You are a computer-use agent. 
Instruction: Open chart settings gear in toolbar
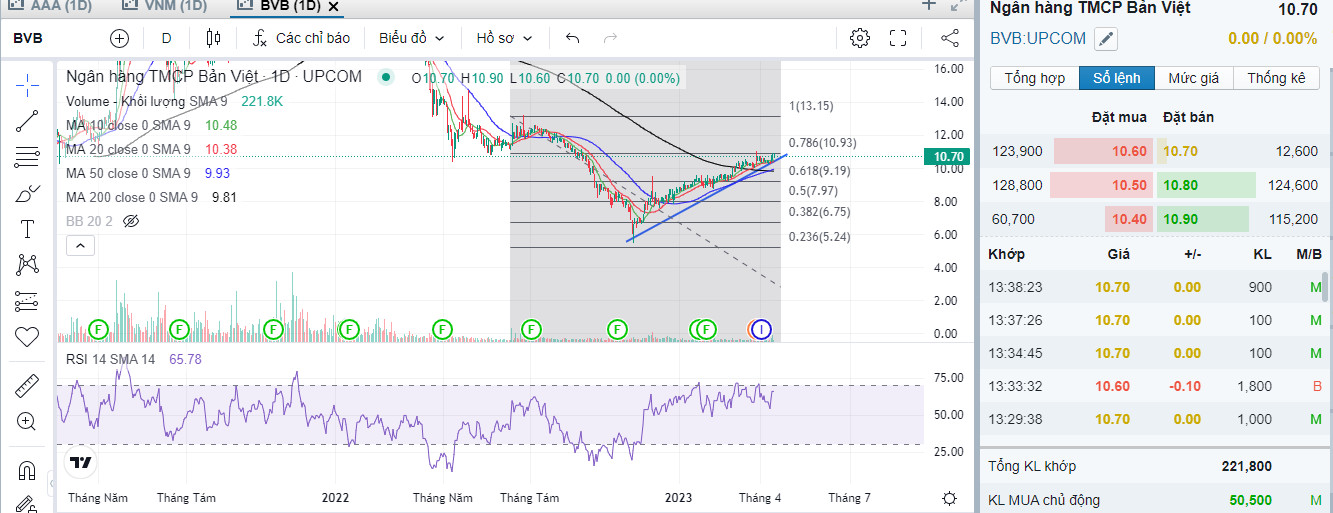[x=859, y=38]
